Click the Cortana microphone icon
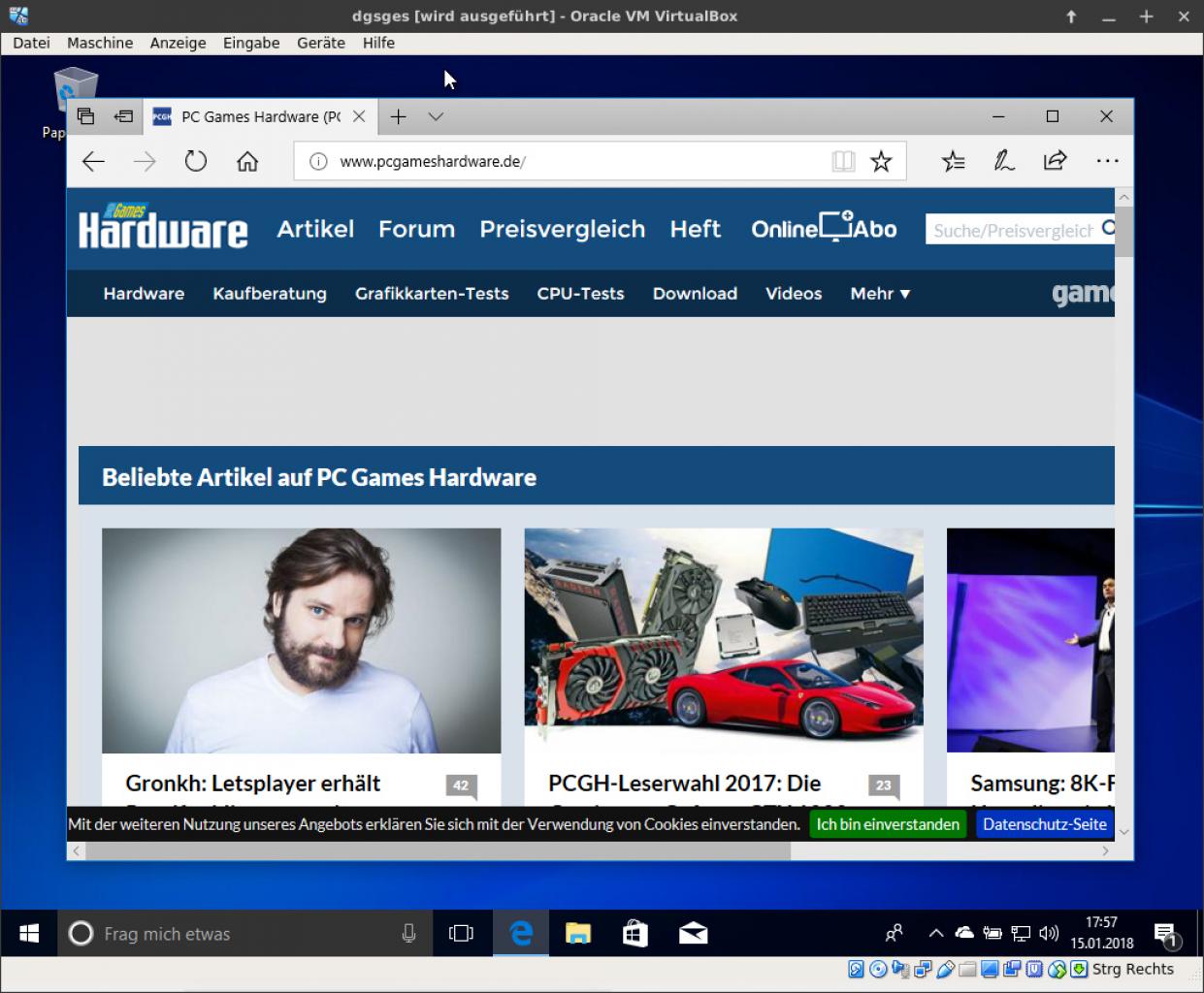Screen dimensions: 1204x993 [x=408, y=933]
